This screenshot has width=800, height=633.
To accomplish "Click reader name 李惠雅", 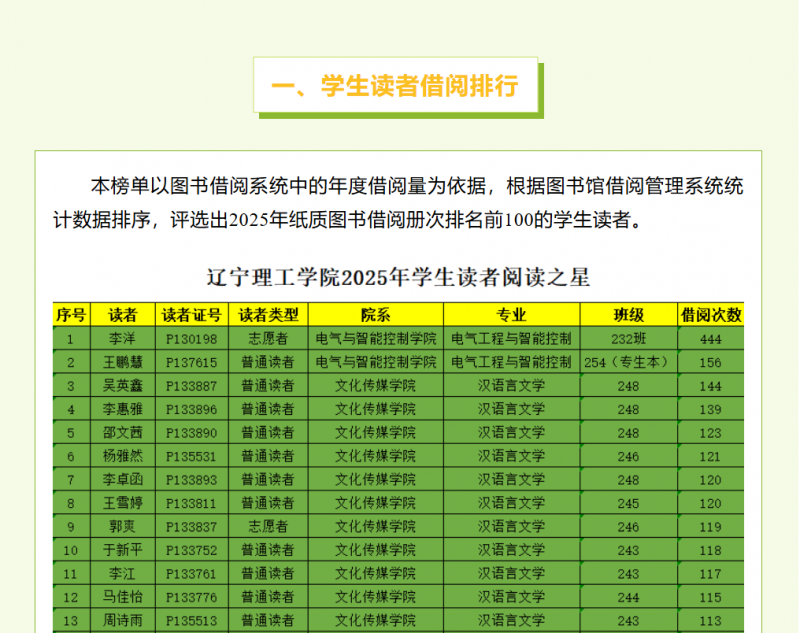I will click(122, 409).
